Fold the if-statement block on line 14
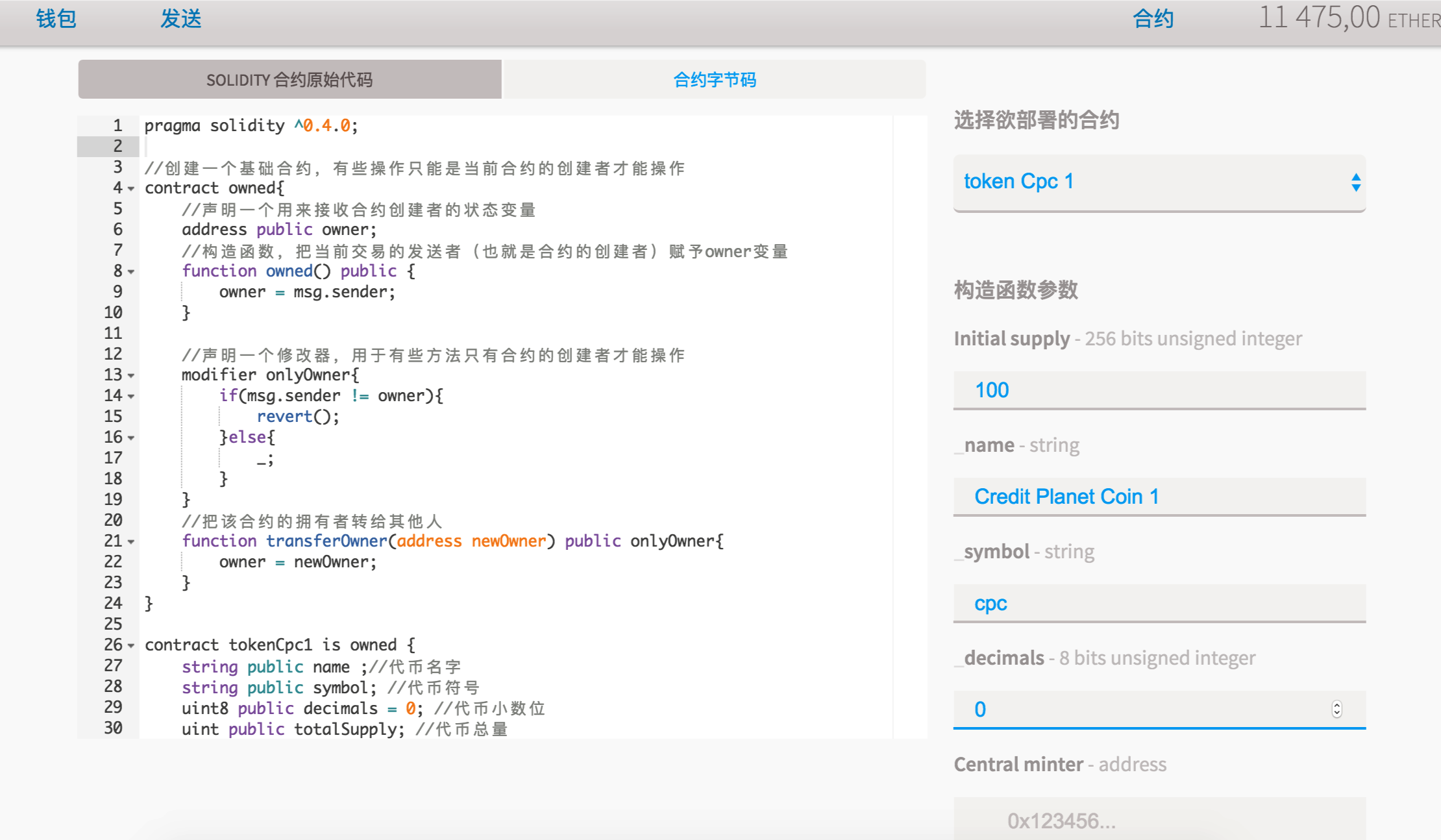Screen dimensions: 1441x840 [x=131, y=397]
